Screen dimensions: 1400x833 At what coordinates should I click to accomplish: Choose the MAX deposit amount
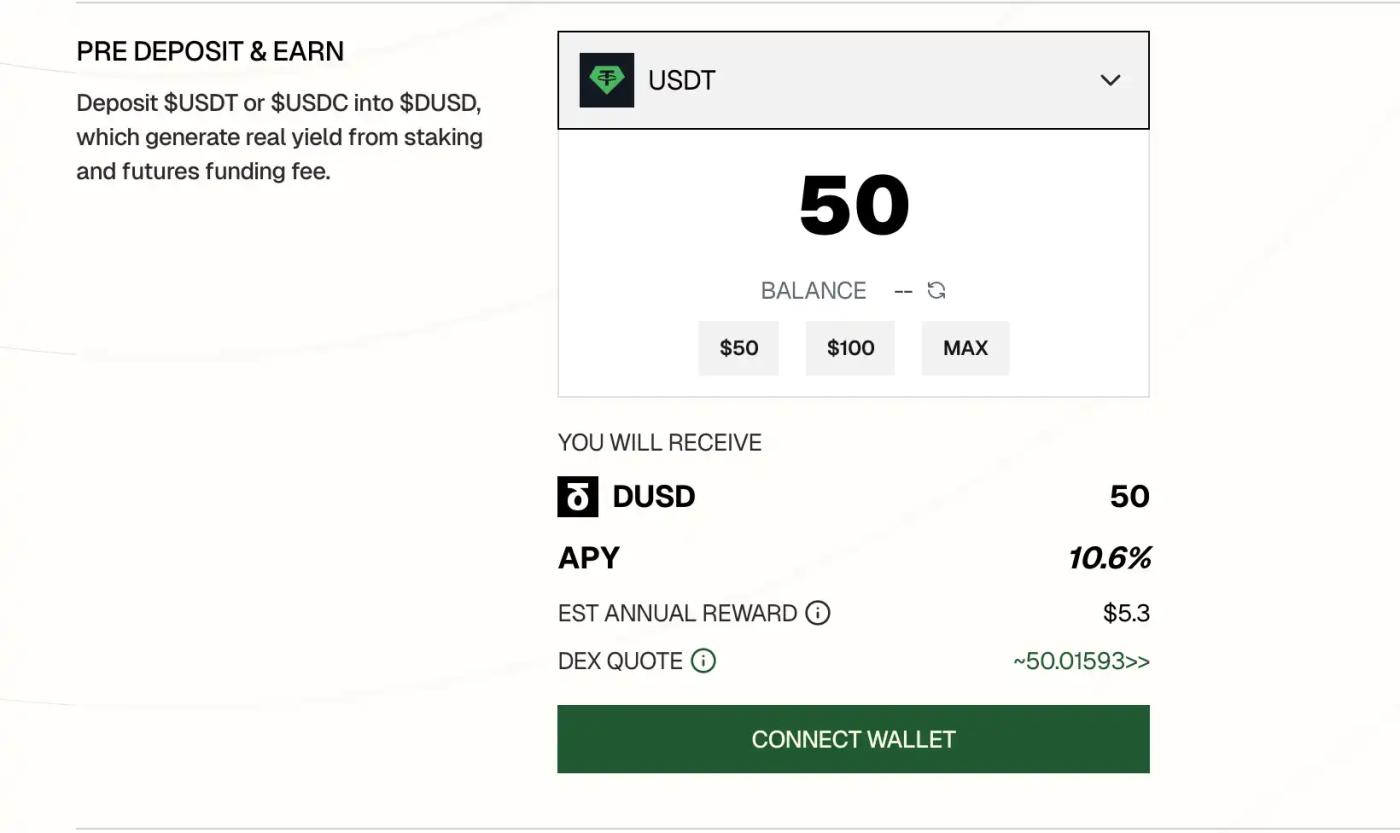click(965, 348)
